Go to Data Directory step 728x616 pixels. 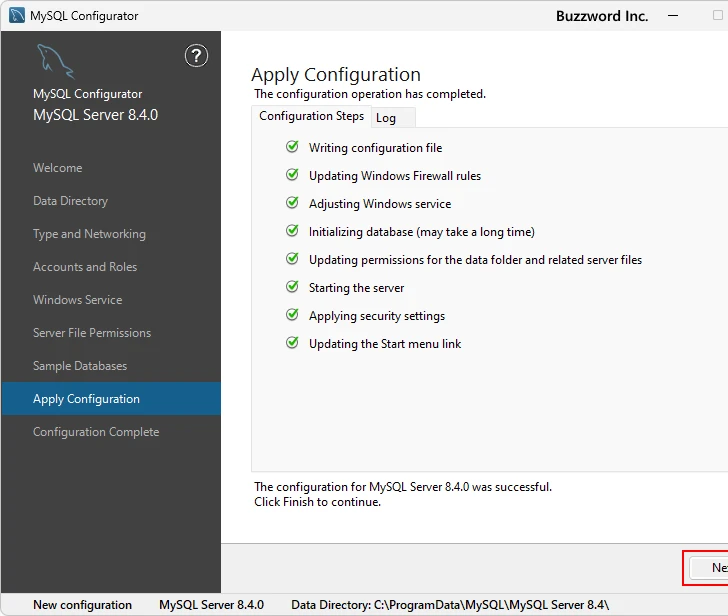[x=70, y=201]
